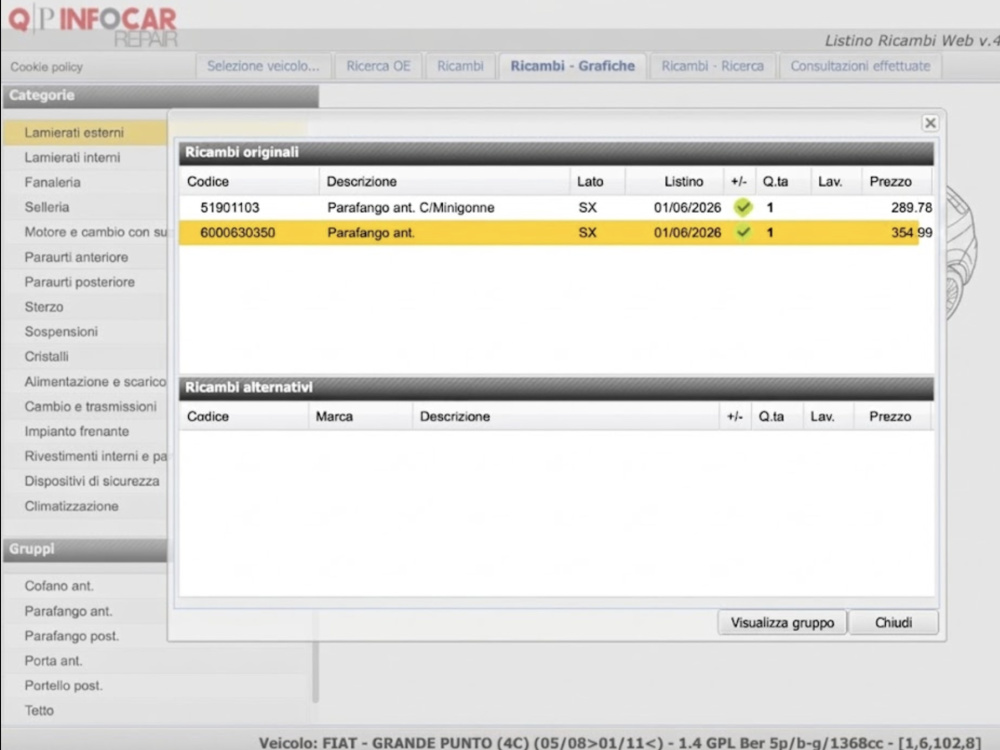Close the parts dialog with the X button

point(930,123)
